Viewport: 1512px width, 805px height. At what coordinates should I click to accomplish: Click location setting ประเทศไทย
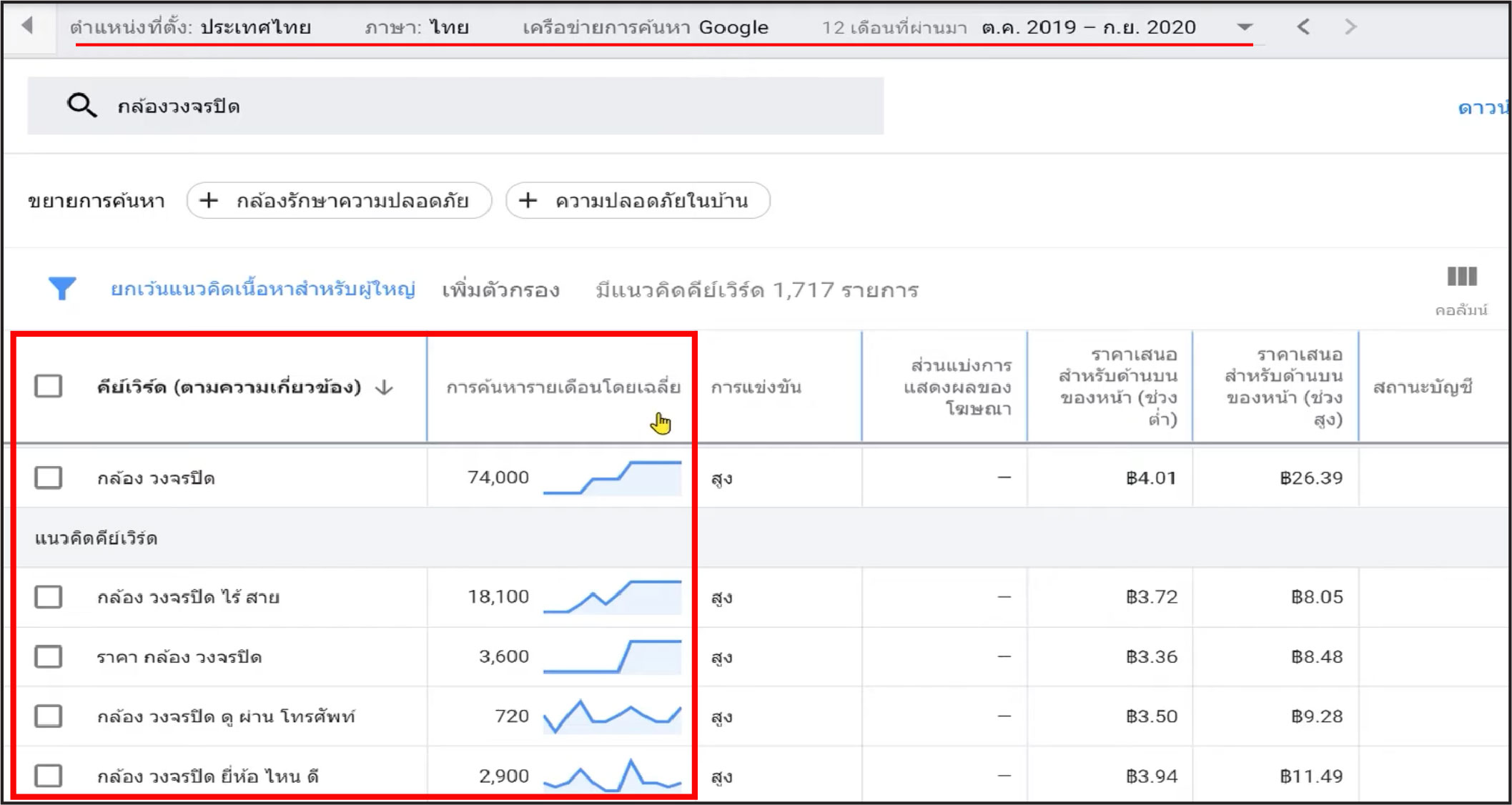[255, 27]
